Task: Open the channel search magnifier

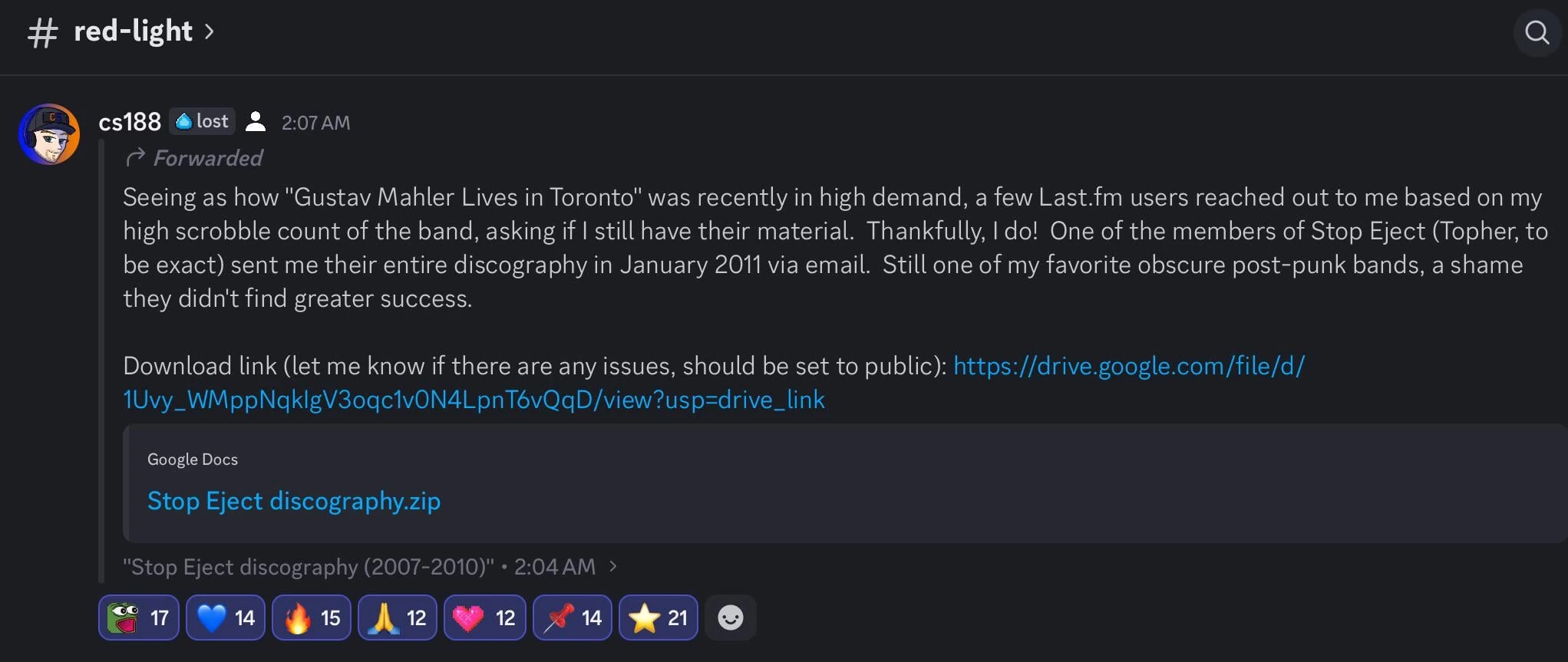Action: [1537, 32]
